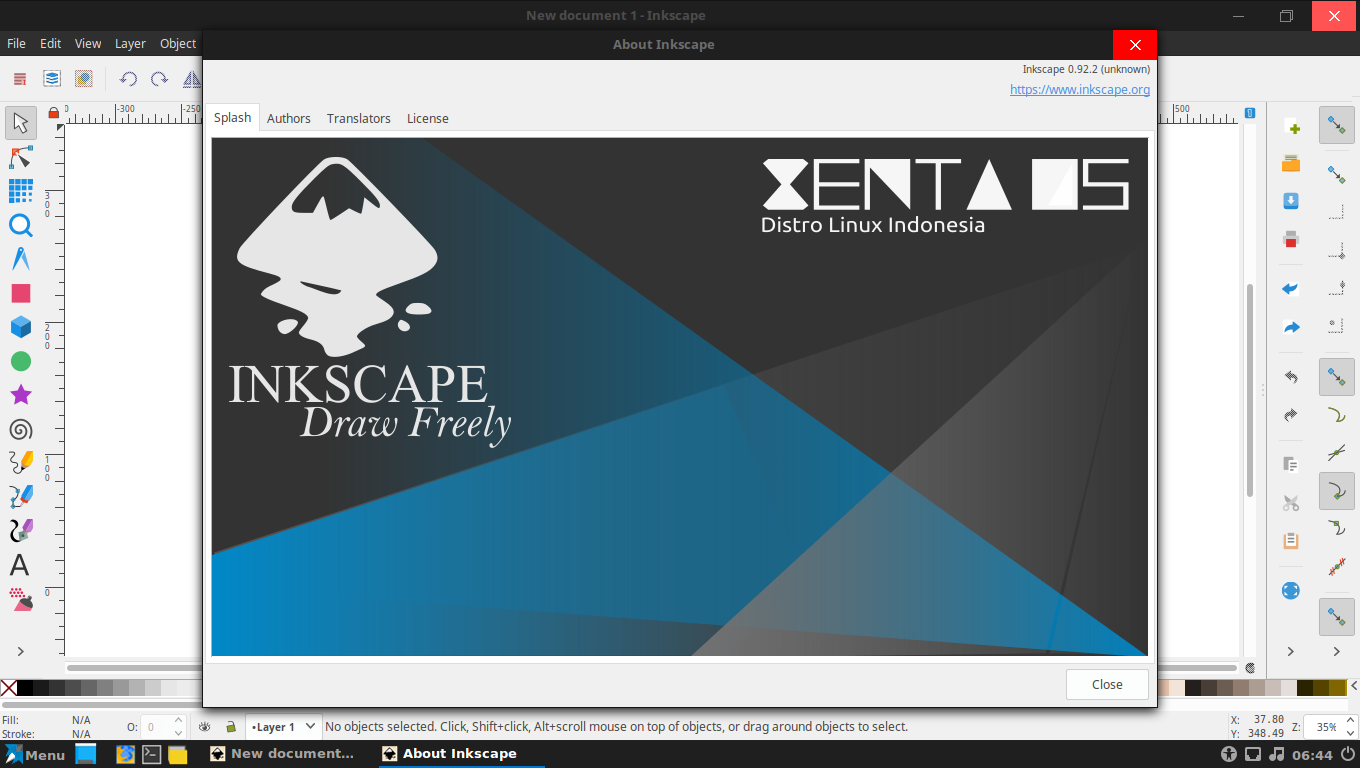This screenshot has height=768, width=1360.
Task: Select the Text tool
Action: click(x=20, y=565)
